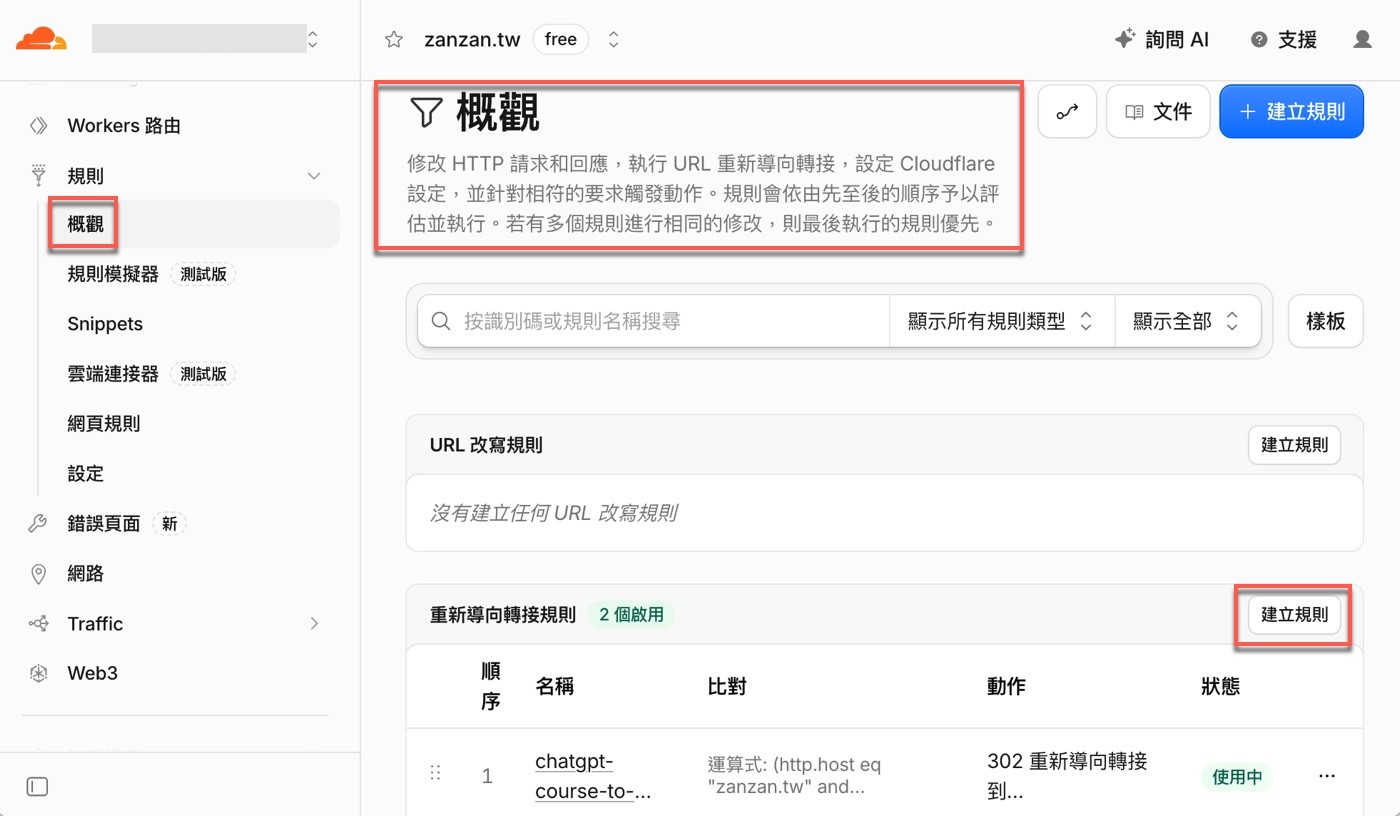
Task: Open the user profile icon
Action: coord(1362,40)
